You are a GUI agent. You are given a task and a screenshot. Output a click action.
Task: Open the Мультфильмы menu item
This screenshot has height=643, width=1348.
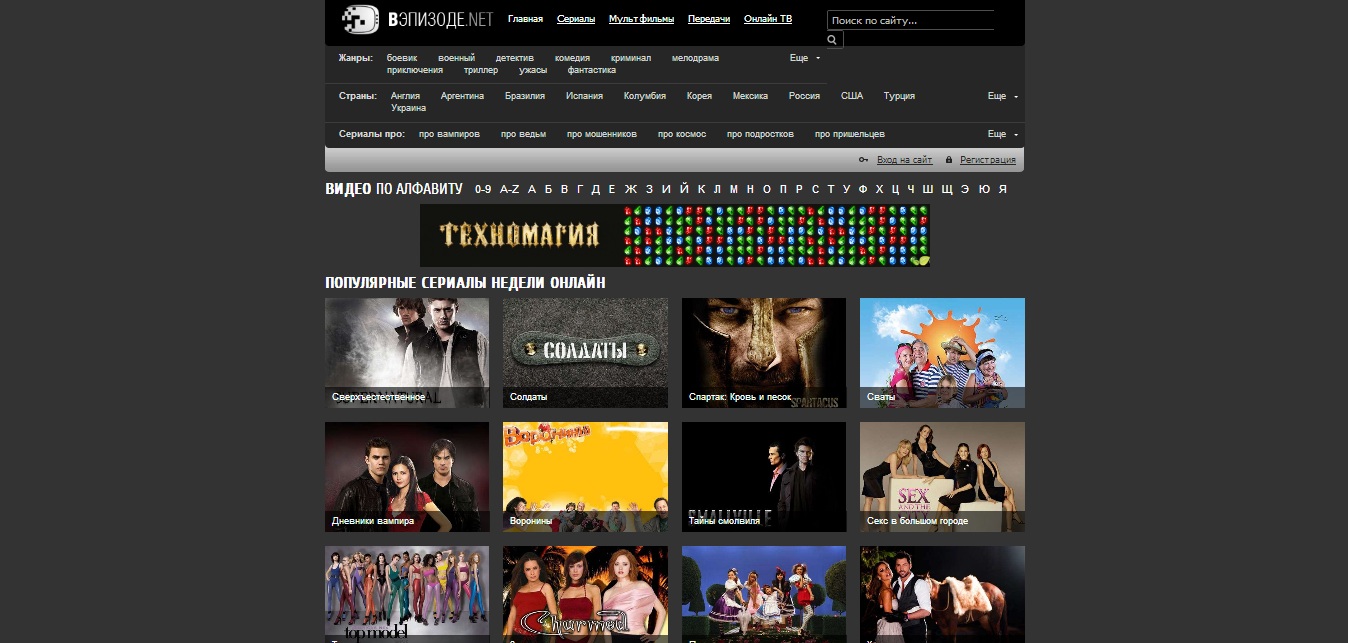pyautogui.click(x=641, y=19)
